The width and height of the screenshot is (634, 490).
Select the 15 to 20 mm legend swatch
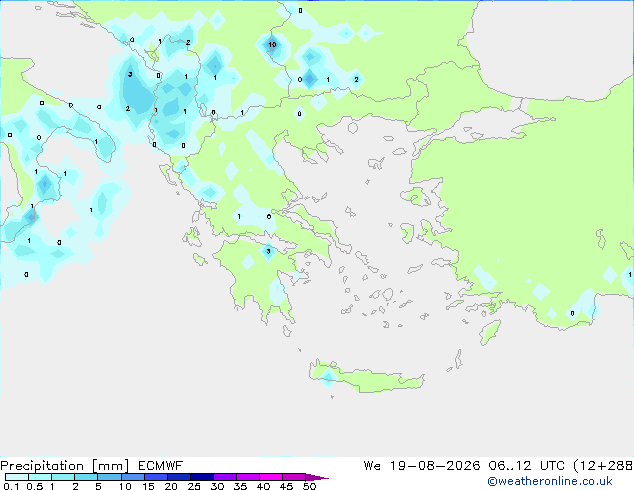pos(155,477)
